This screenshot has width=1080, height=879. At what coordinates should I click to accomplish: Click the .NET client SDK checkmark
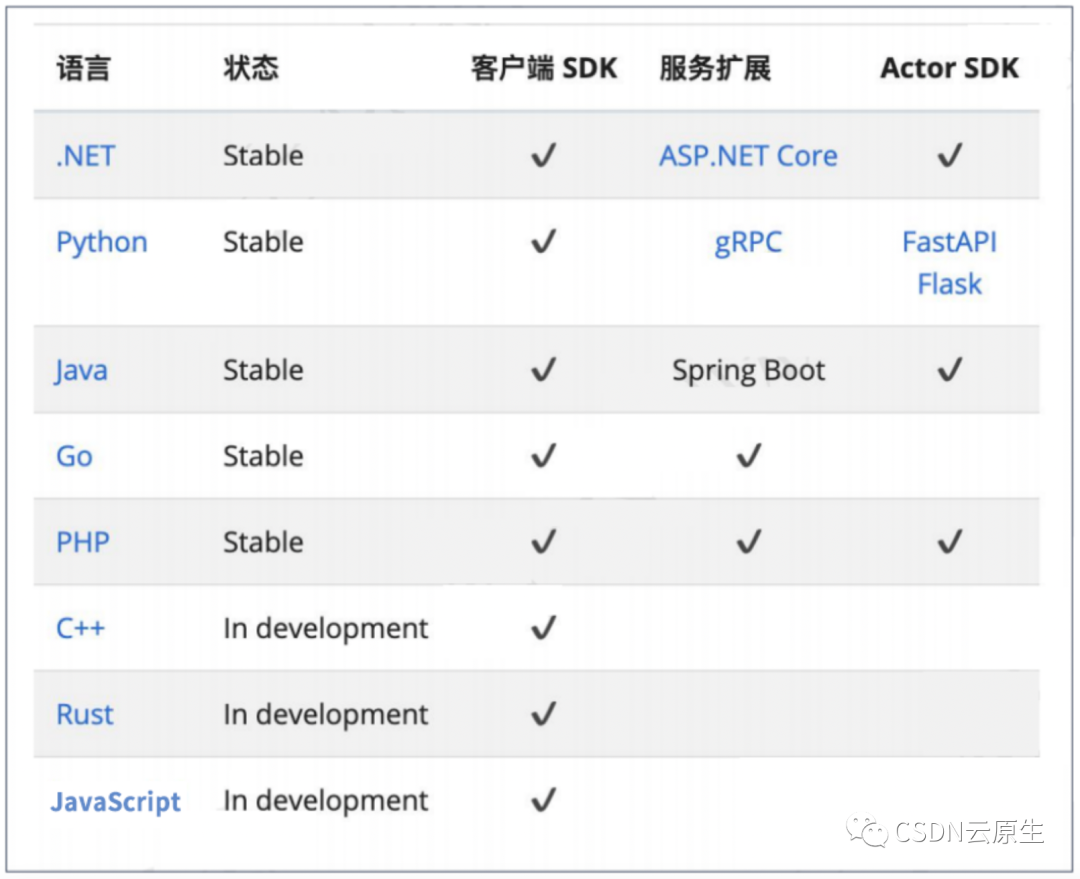coord(543,156)
